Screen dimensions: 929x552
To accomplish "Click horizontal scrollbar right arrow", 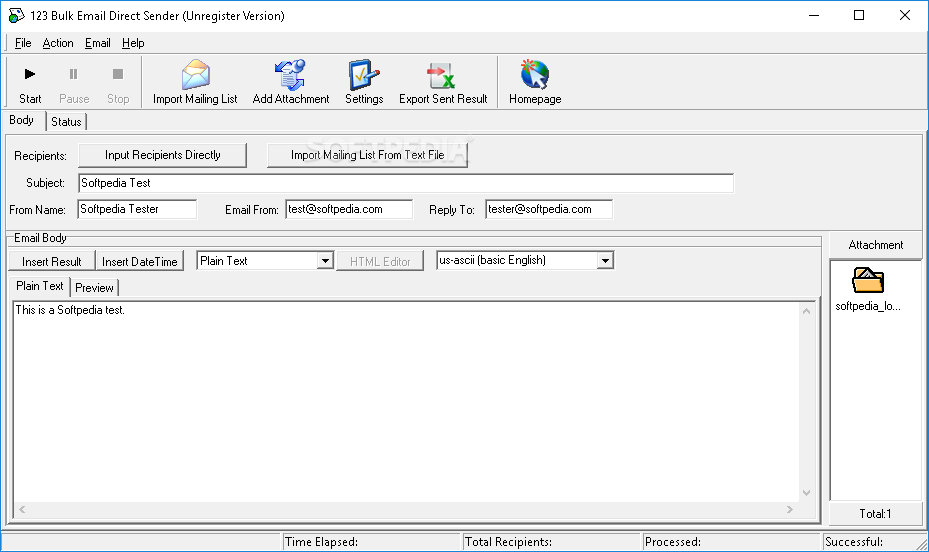I will pos(790,509).
